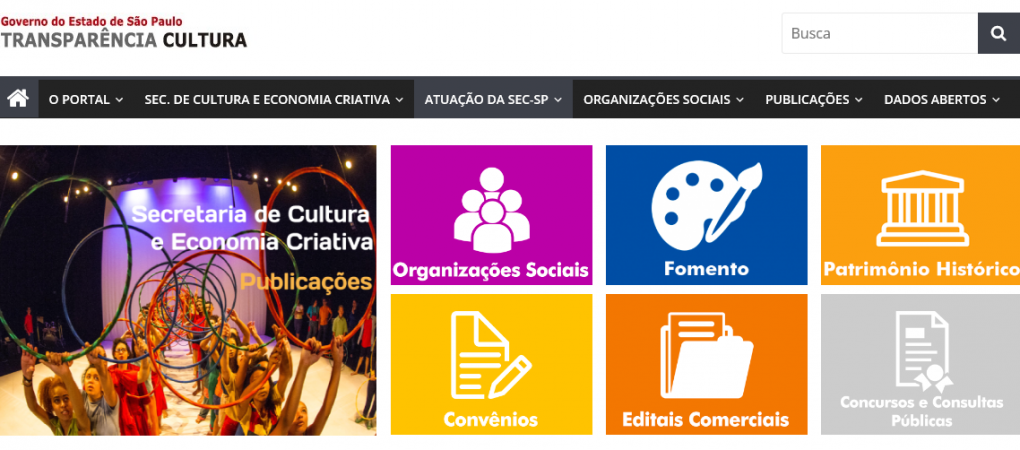Open the Publicações navigation menu
This screenshot has width=1020, height=450.
click(x=814, y=99)
